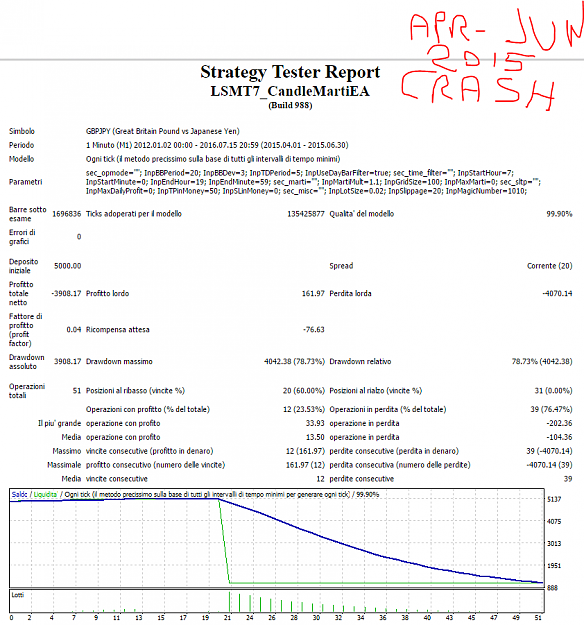Click consecutive wins value 12 (161.97)
This screenshot has height=625, width=584.
click(305, 451)
